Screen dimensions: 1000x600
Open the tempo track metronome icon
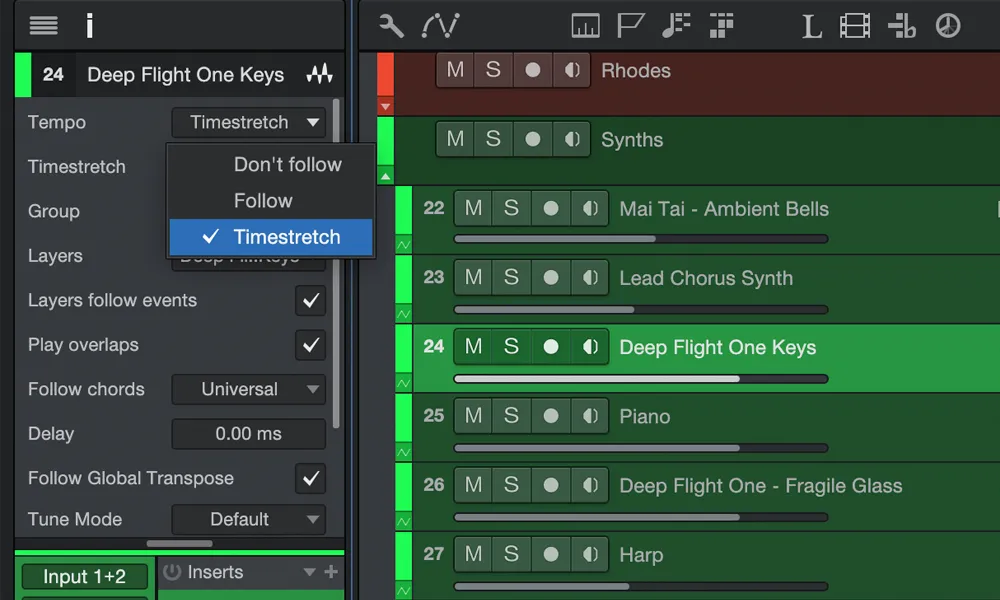[948, 26]
